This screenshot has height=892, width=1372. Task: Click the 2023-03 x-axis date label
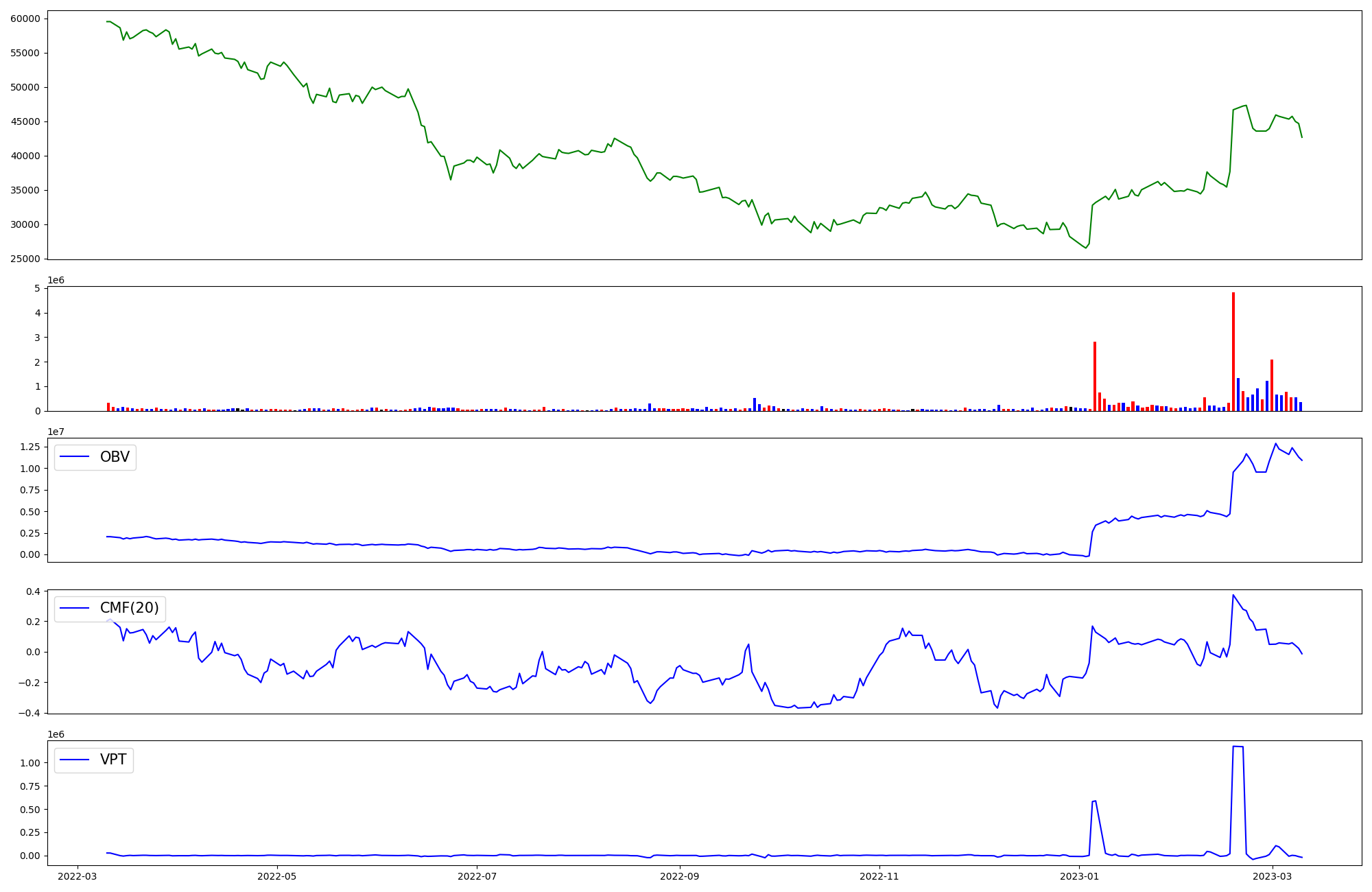point(1273,876)
